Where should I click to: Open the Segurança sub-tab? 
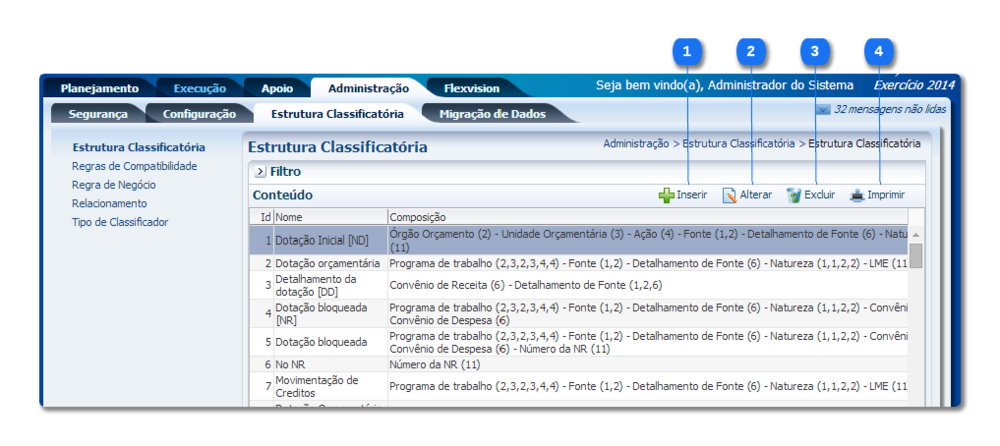tap(97, 114)
